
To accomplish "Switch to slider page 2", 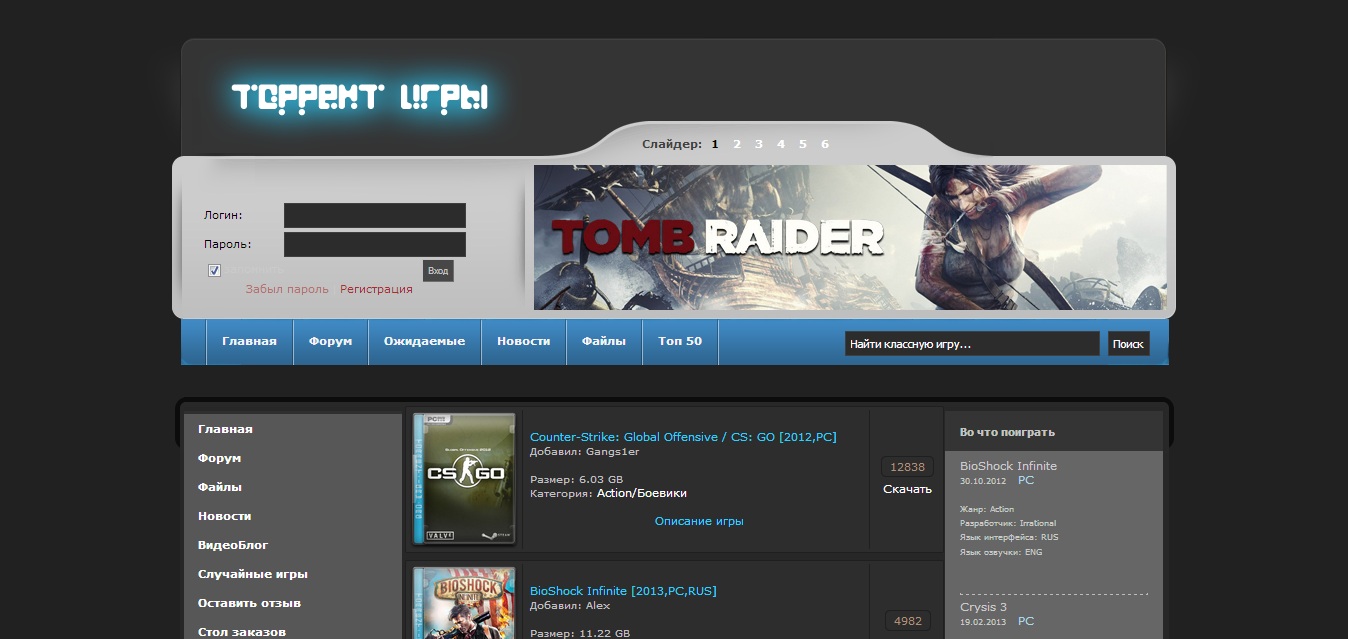I will 737,144.
